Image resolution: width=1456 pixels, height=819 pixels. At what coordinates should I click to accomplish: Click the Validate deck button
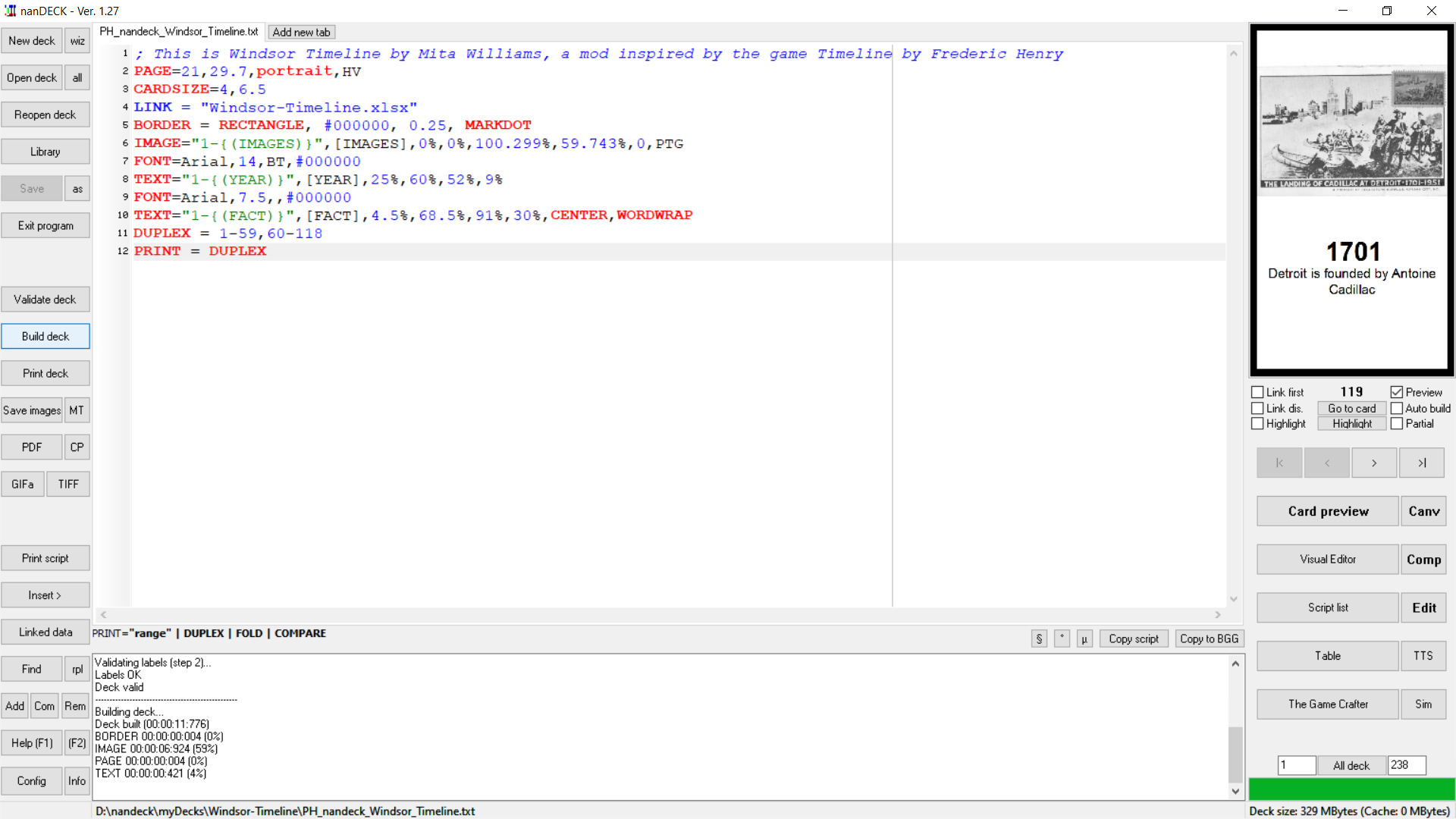pyautogui.click(x=45, y=298)
